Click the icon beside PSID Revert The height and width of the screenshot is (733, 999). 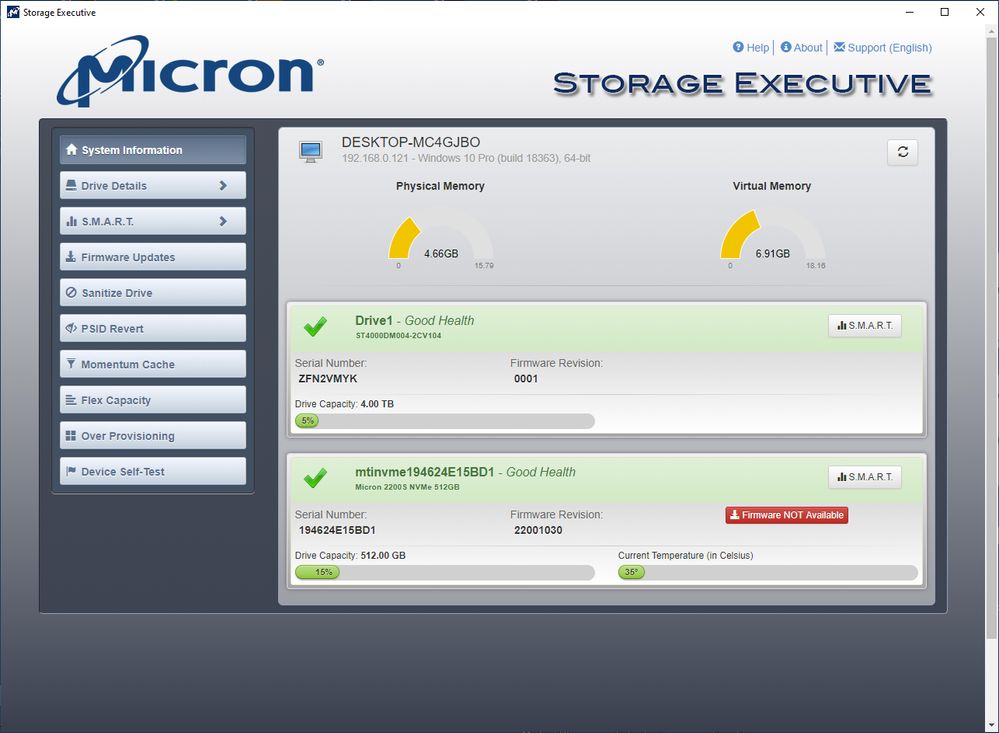pyautogui.click(x=71, y=328)
